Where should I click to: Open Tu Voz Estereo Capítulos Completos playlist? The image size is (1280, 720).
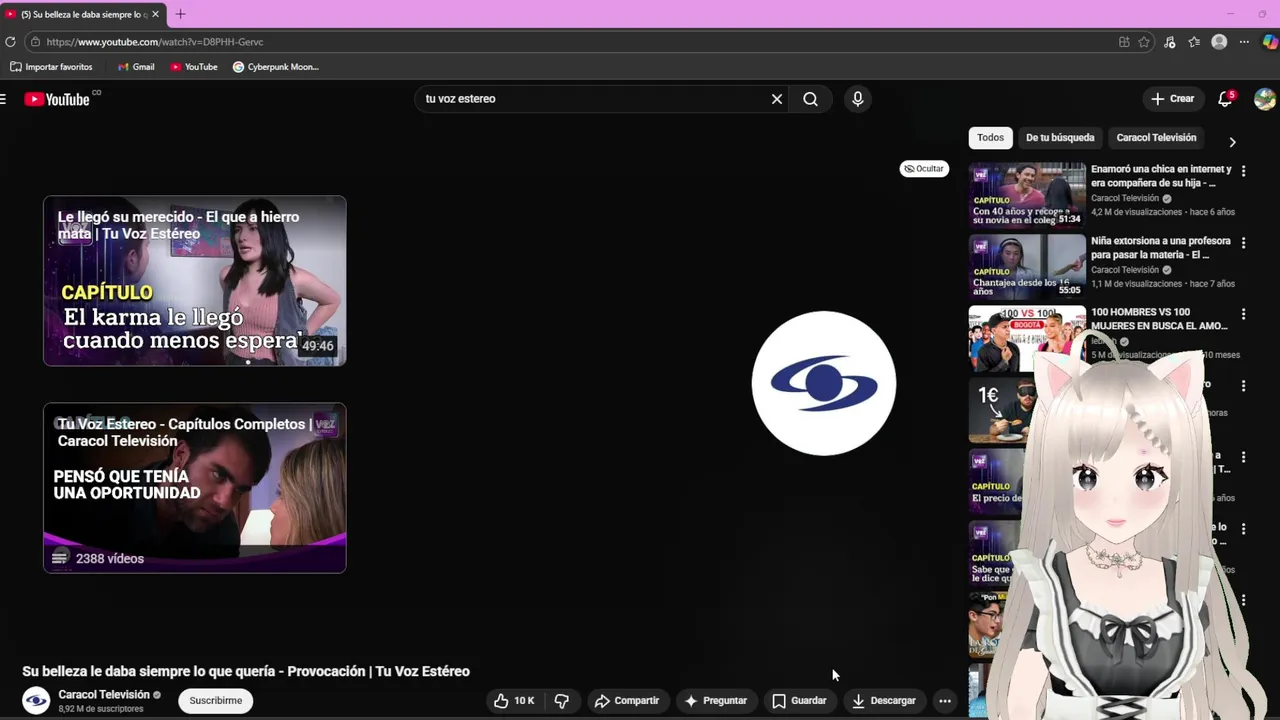click(x=195, y=488)
